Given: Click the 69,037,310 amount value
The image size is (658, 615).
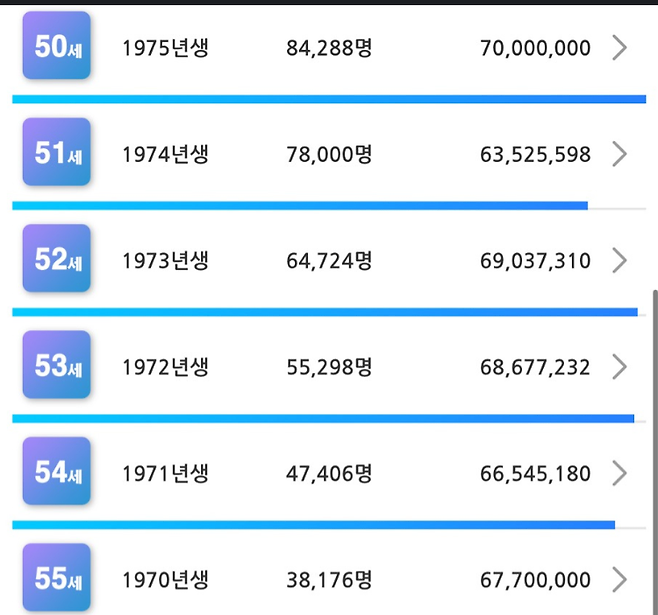Looking at the screenshot, I should point(535,261).
